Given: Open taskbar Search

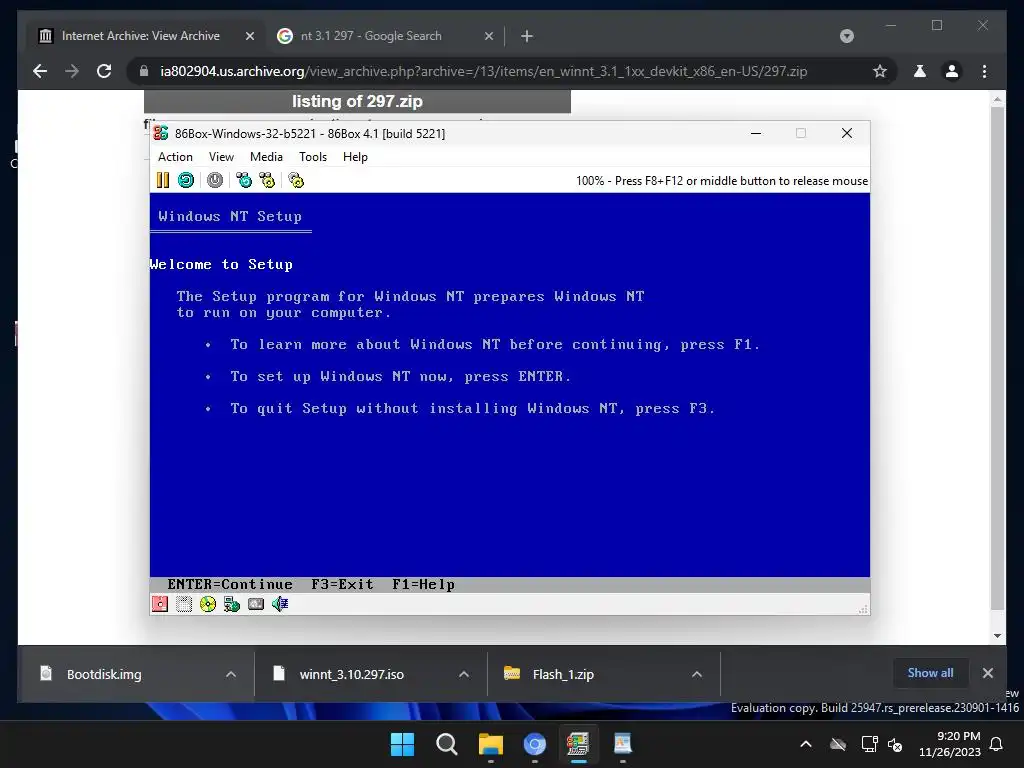Looking at the screenshot, I should coord(447,744).
